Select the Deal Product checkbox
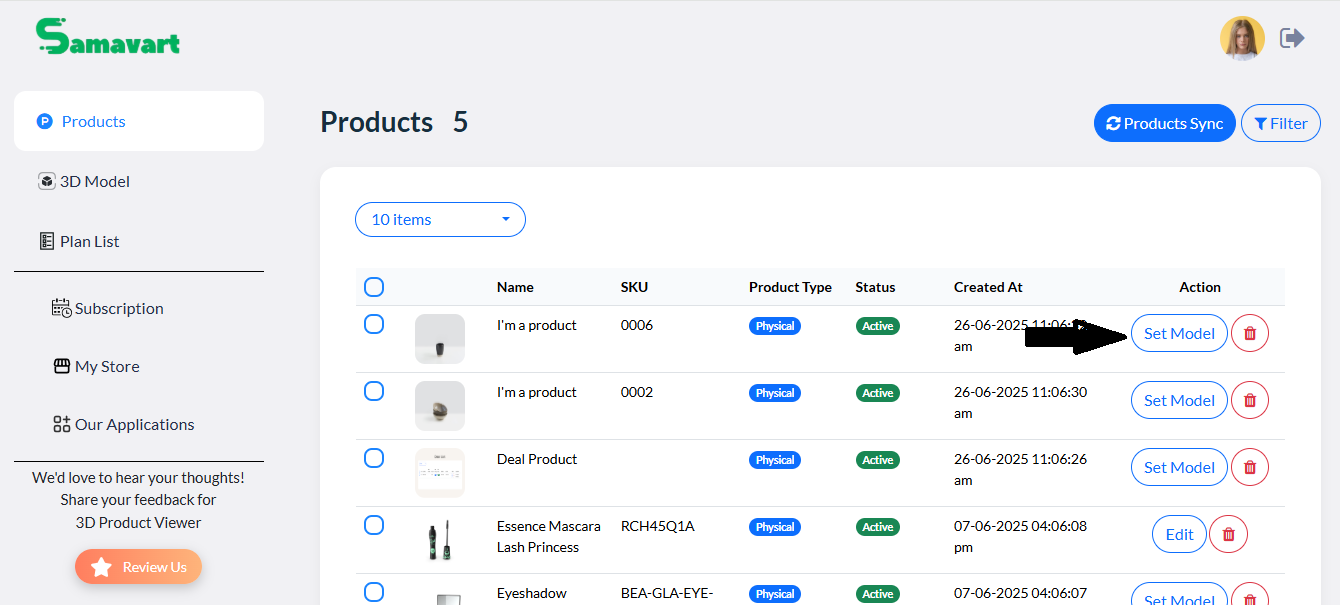 374,458
